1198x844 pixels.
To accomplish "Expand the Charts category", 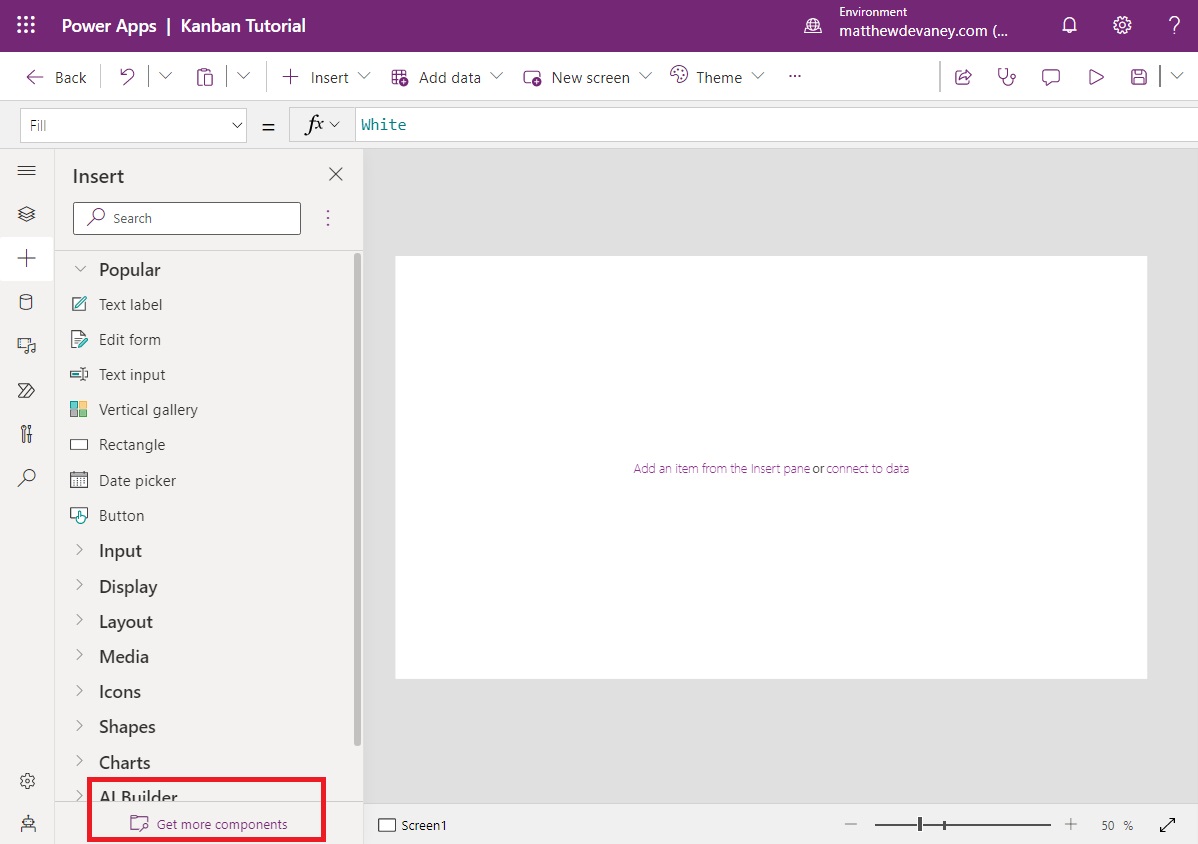I will coord(79,761).
